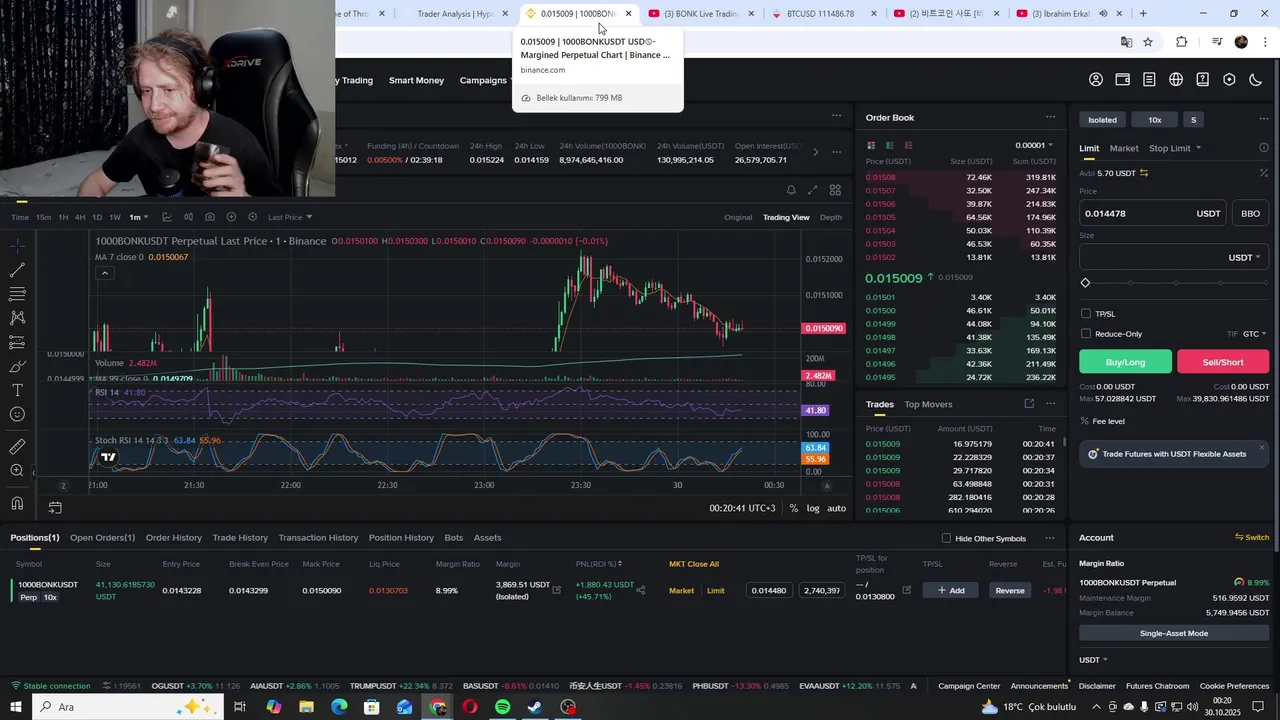Switch to Top Movers tab
1280x720 pixels.
coord(928,404)
